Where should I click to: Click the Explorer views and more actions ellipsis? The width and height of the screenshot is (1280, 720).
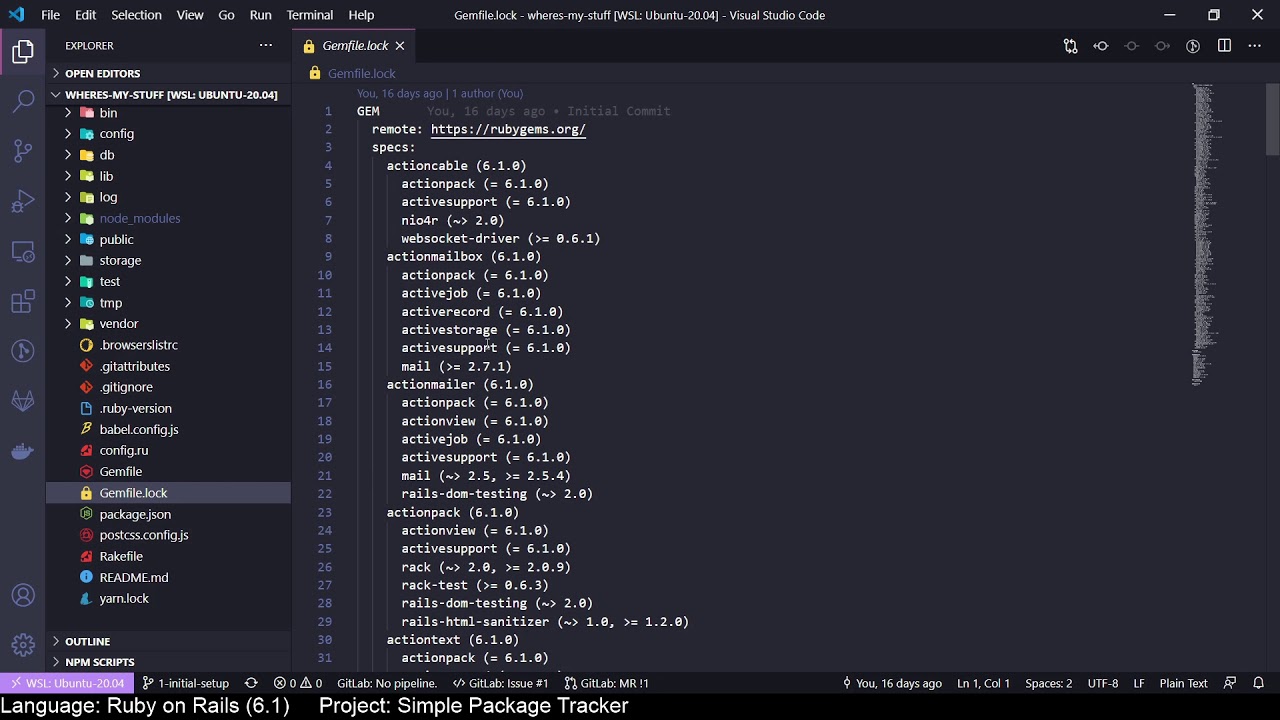pos(265,45)
